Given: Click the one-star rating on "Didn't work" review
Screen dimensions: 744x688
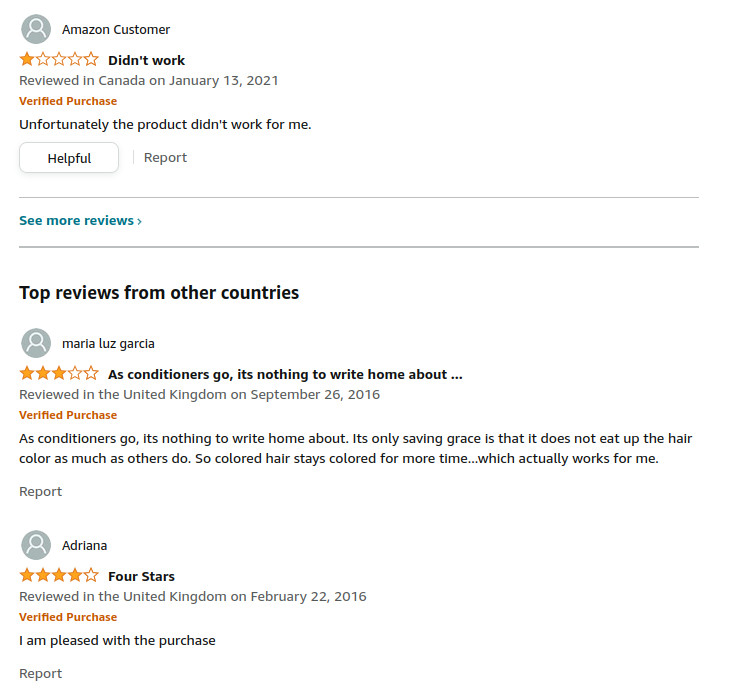Looking at the screenshot, I should coord(59,60).
